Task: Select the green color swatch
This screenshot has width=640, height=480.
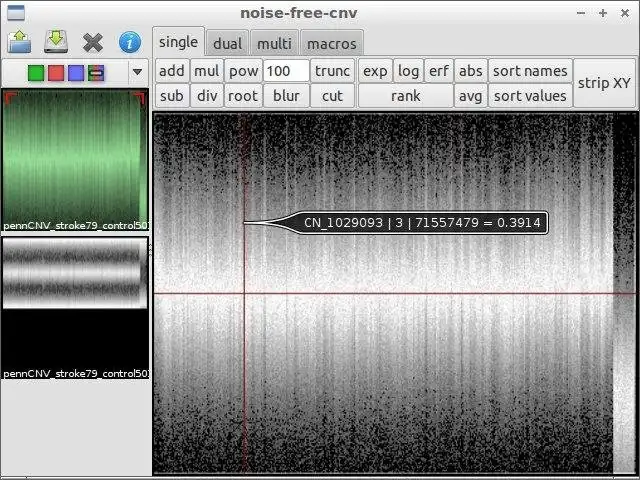Action: pos(36,73)
